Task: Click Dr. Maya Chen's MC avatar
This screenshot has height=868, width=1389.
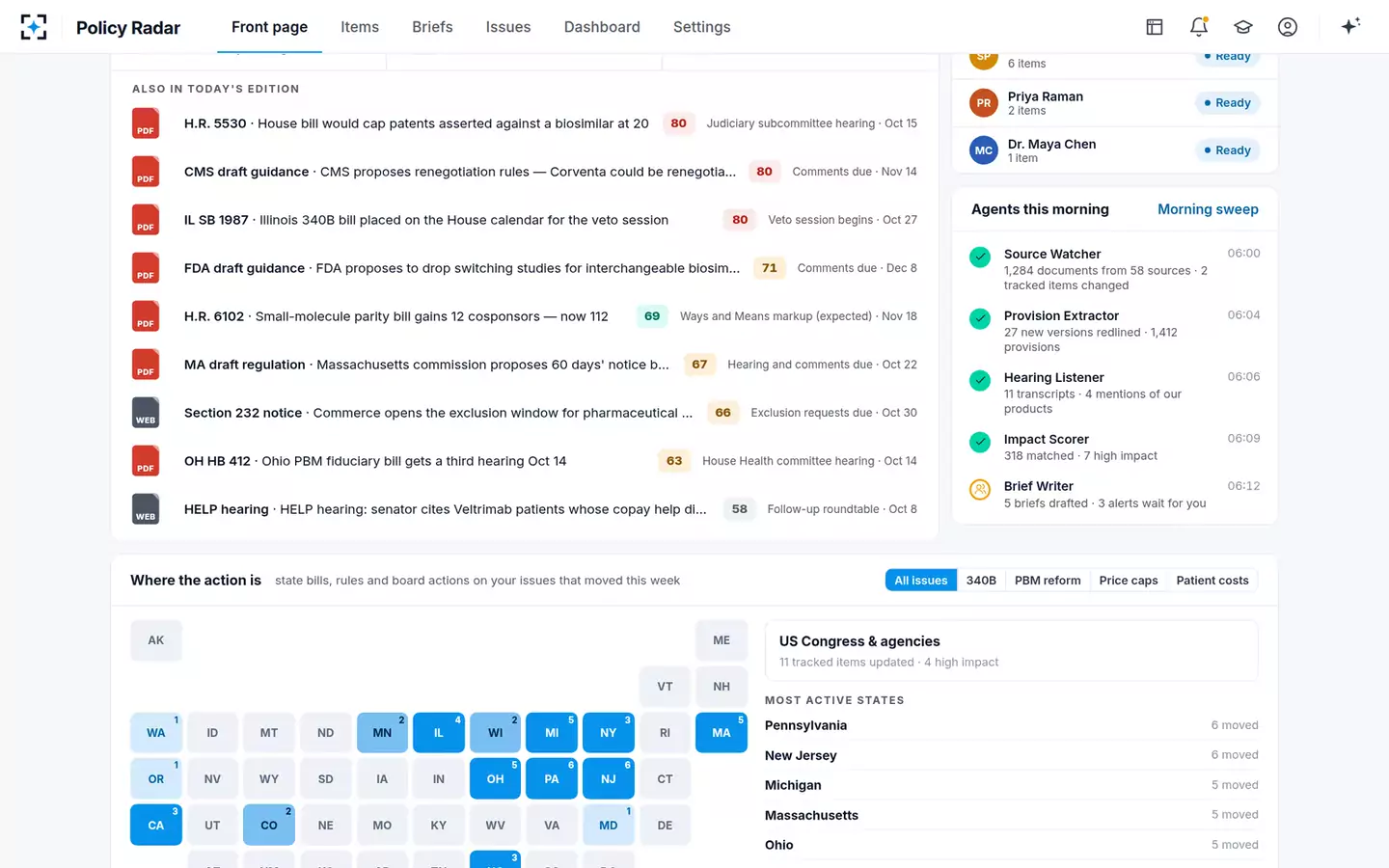Action: tap(984, 149)
